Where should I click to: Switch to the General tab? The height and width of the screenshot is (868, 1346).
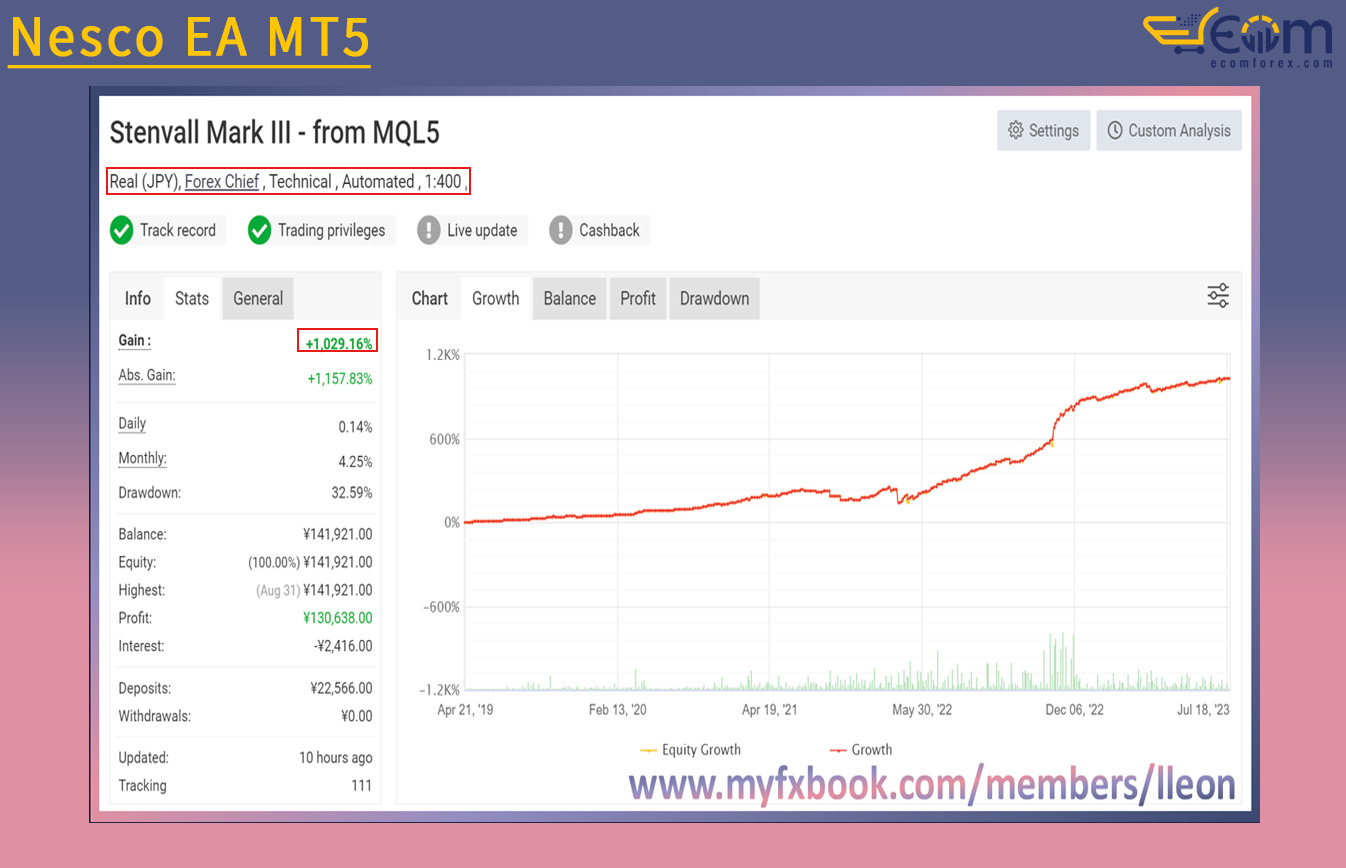(x=258, y=299)
